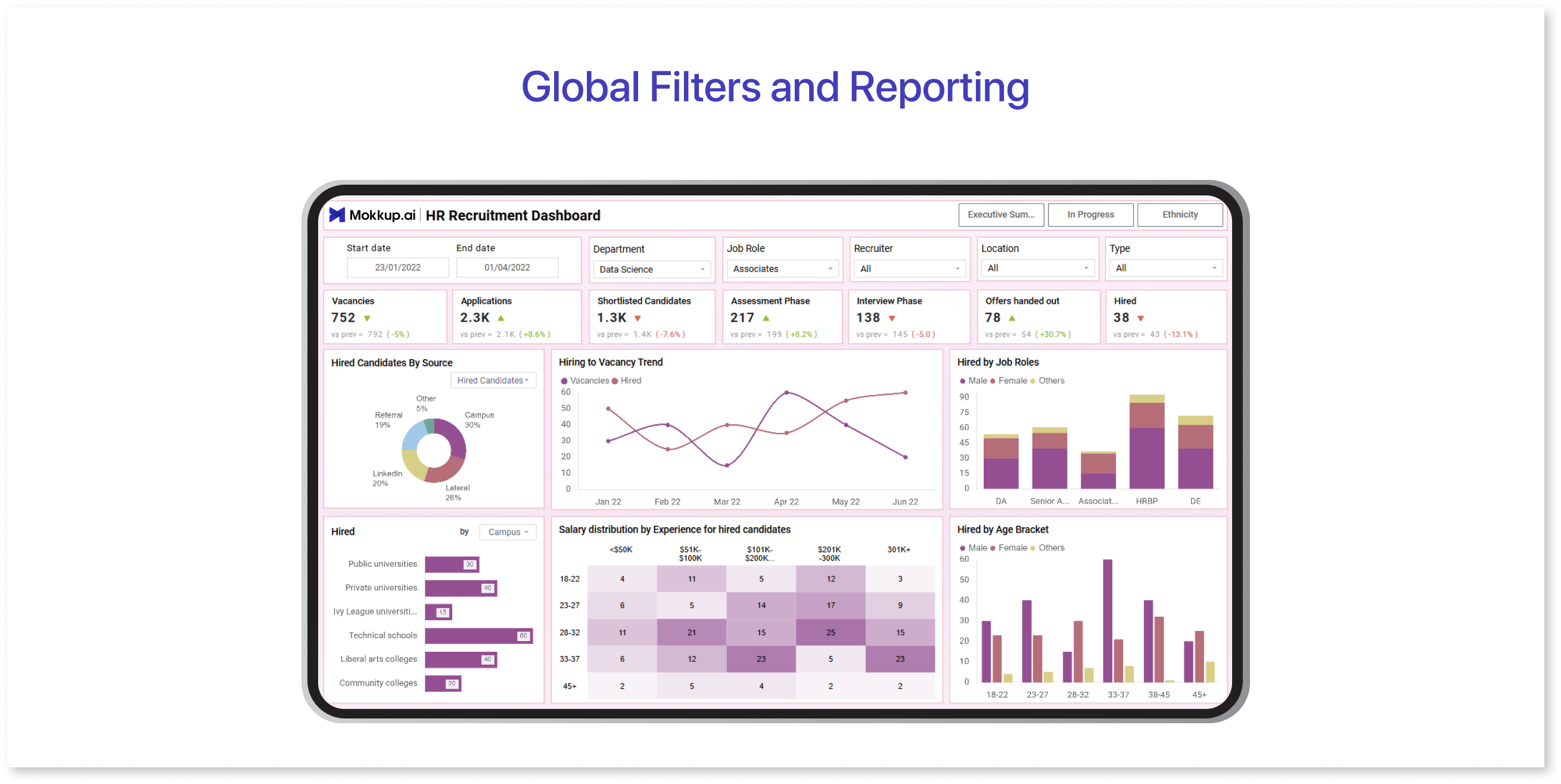Viewport: 1561px width, 784px height.
Task: Expand the Recruiter dropdown
Action: (x=910, y=269)
